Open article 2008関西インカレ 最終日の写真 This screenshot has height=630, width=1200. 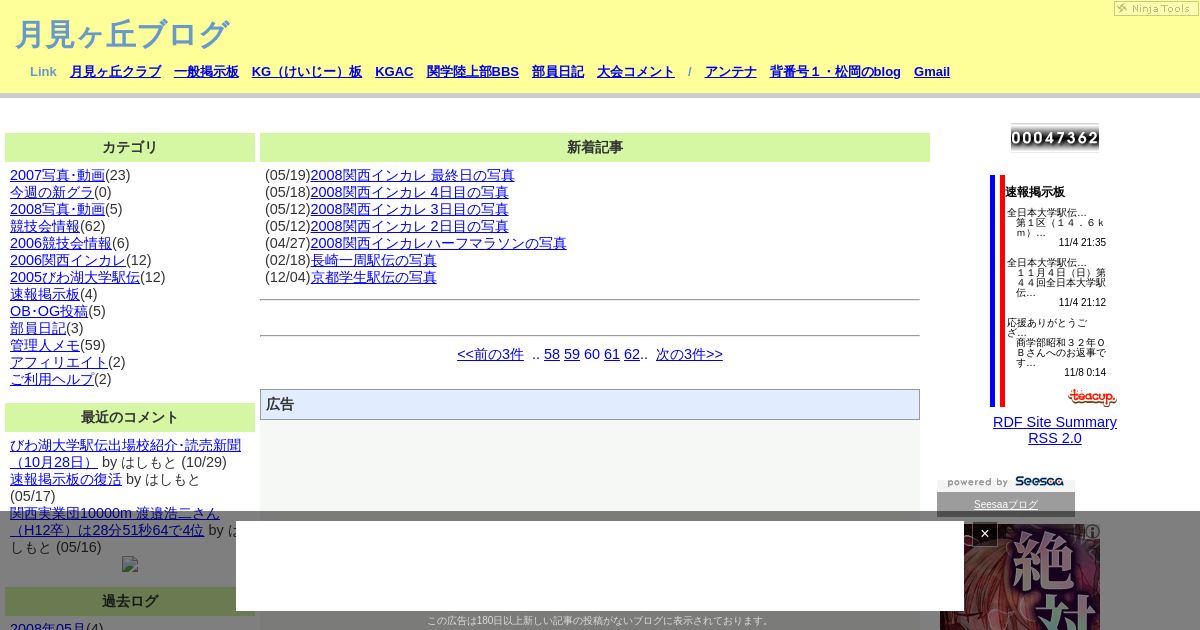pyautogui.click(x=412, y=175)
